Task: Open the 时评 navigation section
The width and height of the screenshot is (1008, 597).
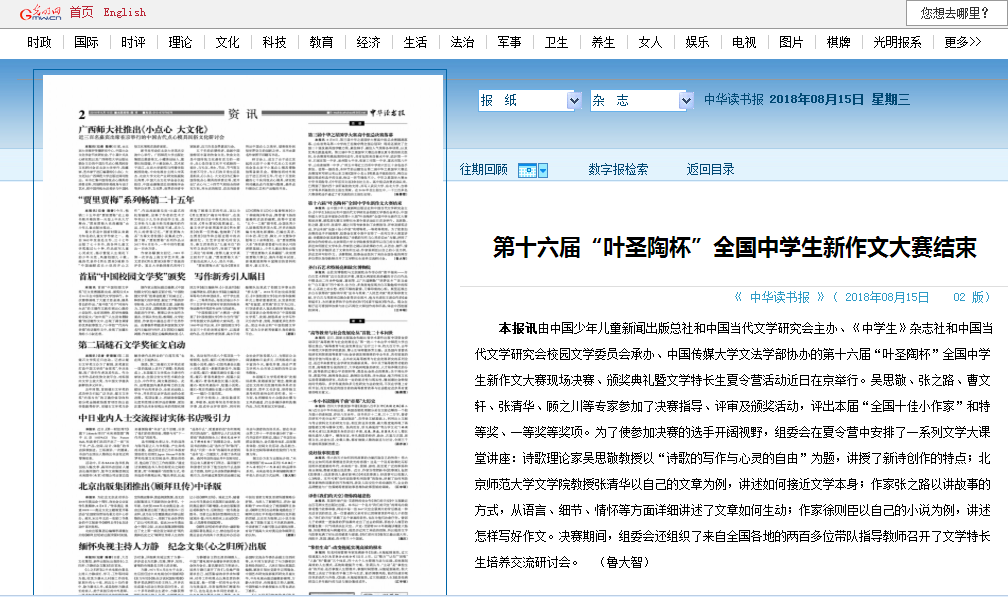Action: (x=133, y=42)
